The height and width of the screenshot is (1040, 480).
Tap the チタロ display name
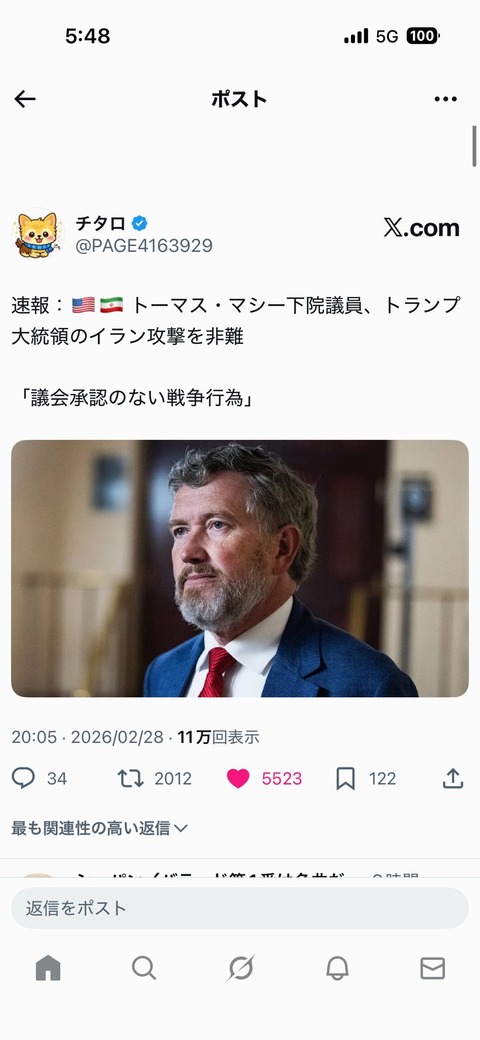click(x=100, y=224)
